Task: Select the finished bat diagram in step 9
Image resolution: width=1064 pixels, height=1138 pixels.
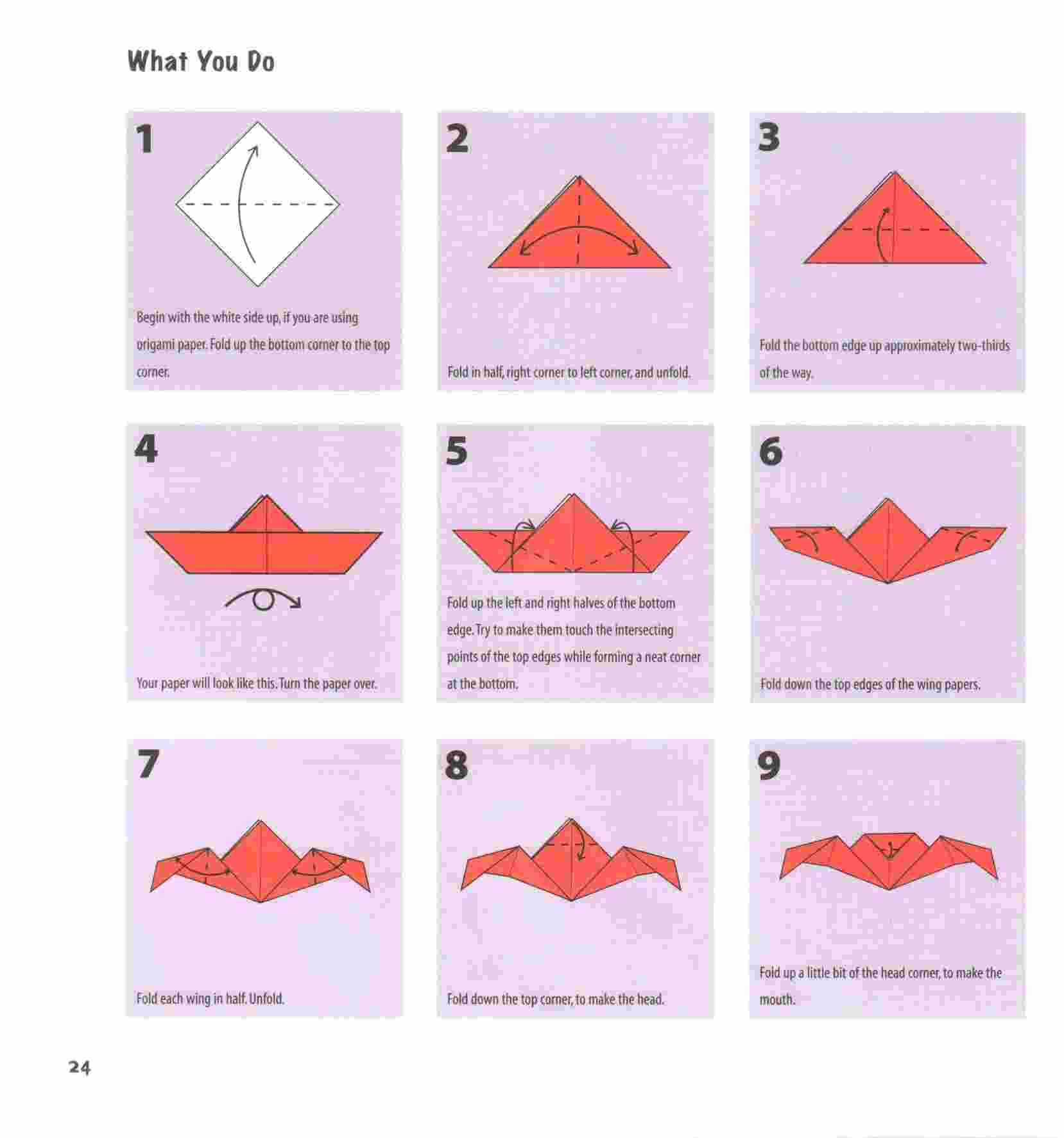Action: point(889,862)
